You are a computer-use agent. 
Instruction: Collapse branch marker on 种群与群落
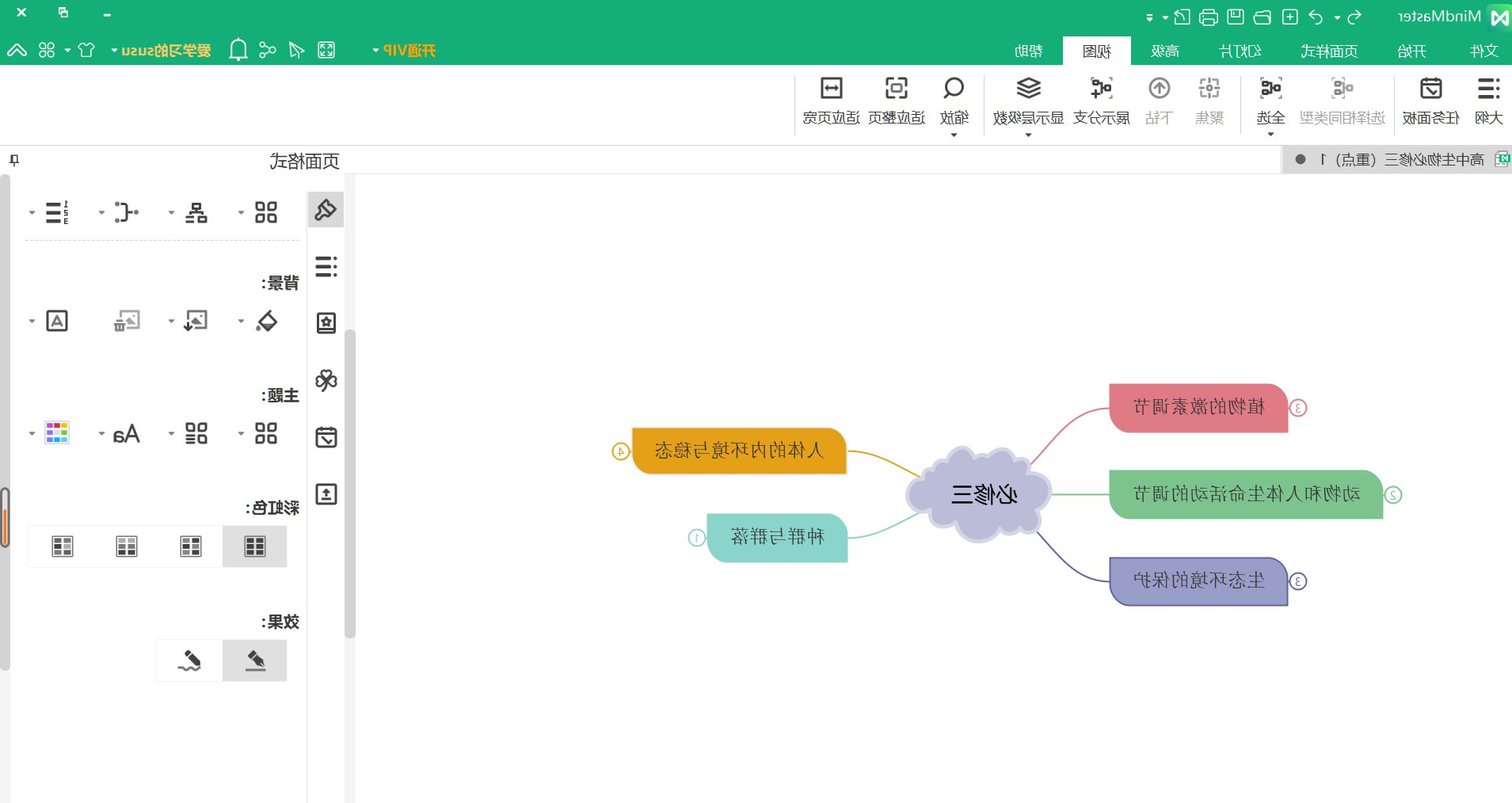click(x=696, y=539)
